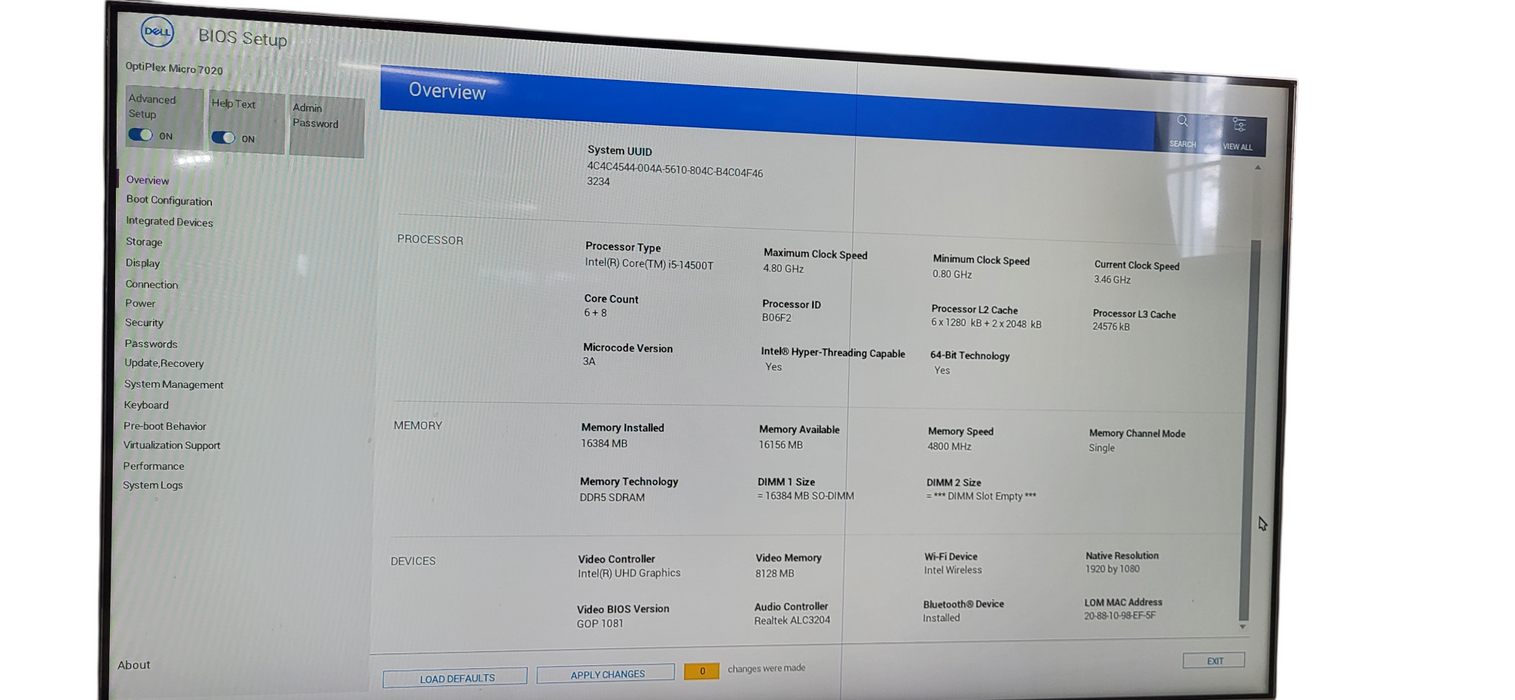Click Memory Available value '16156 MB'
The height and width of the screenshot is (700, 1515).
[x=781, y=444]
